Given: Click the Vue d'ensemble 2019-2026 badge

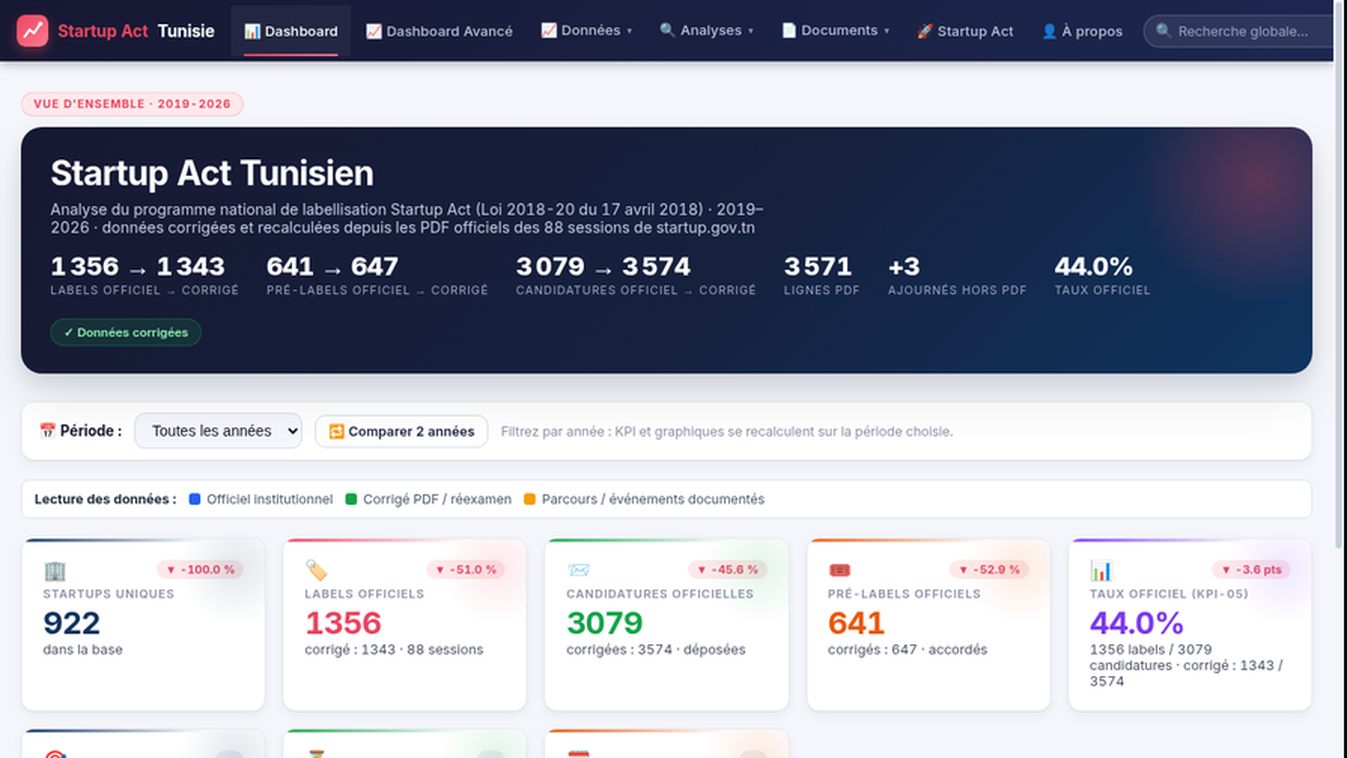Looking at the screenshot, I should [x=132, y=104].
